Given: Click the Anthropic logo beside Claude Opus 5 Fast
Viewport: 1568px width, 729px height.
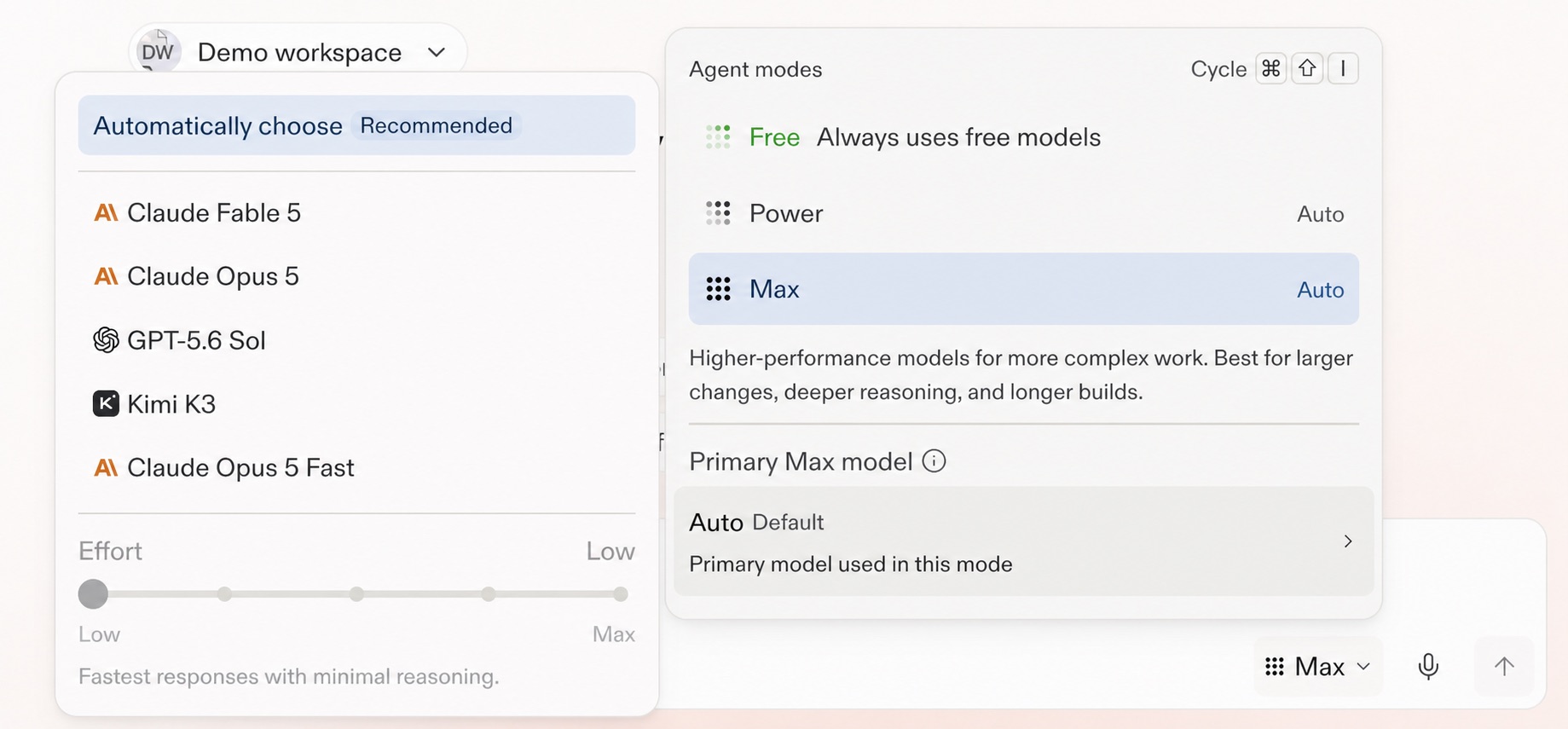Looking at the screenshot, I should 106,467.
